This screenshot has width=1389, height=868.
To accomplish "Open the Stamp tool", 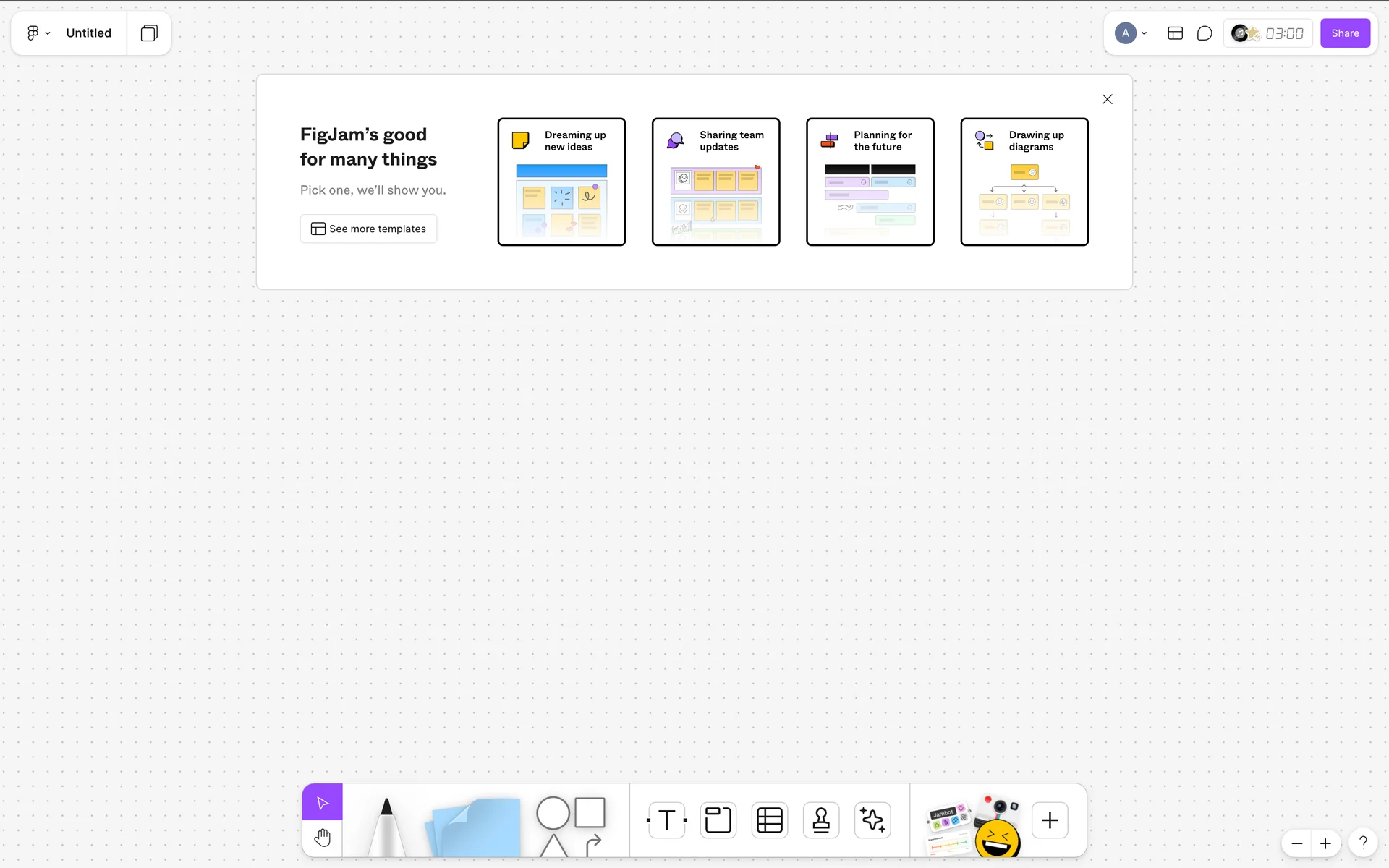I will click(x=821, y=820).
